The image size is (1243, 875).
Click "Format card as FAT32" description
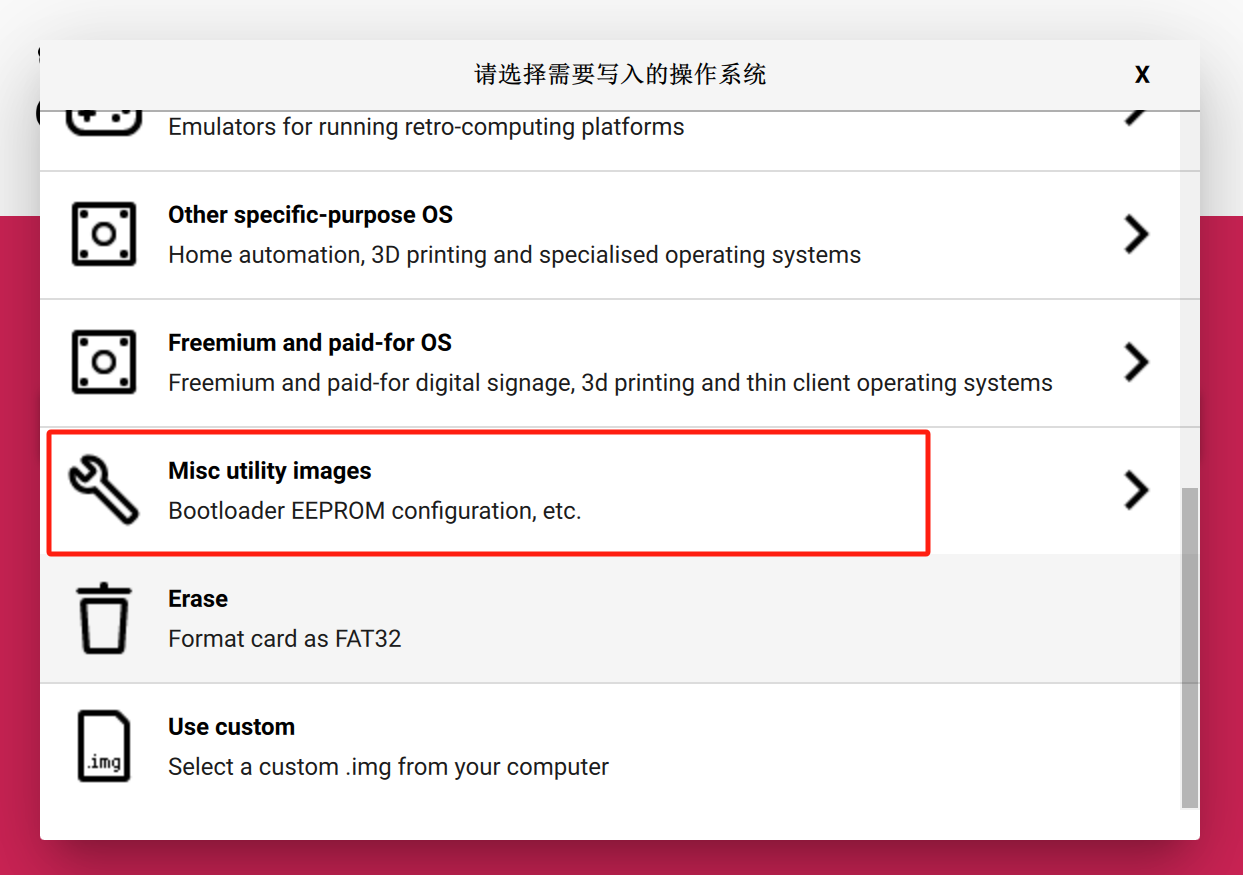(285, 639)
